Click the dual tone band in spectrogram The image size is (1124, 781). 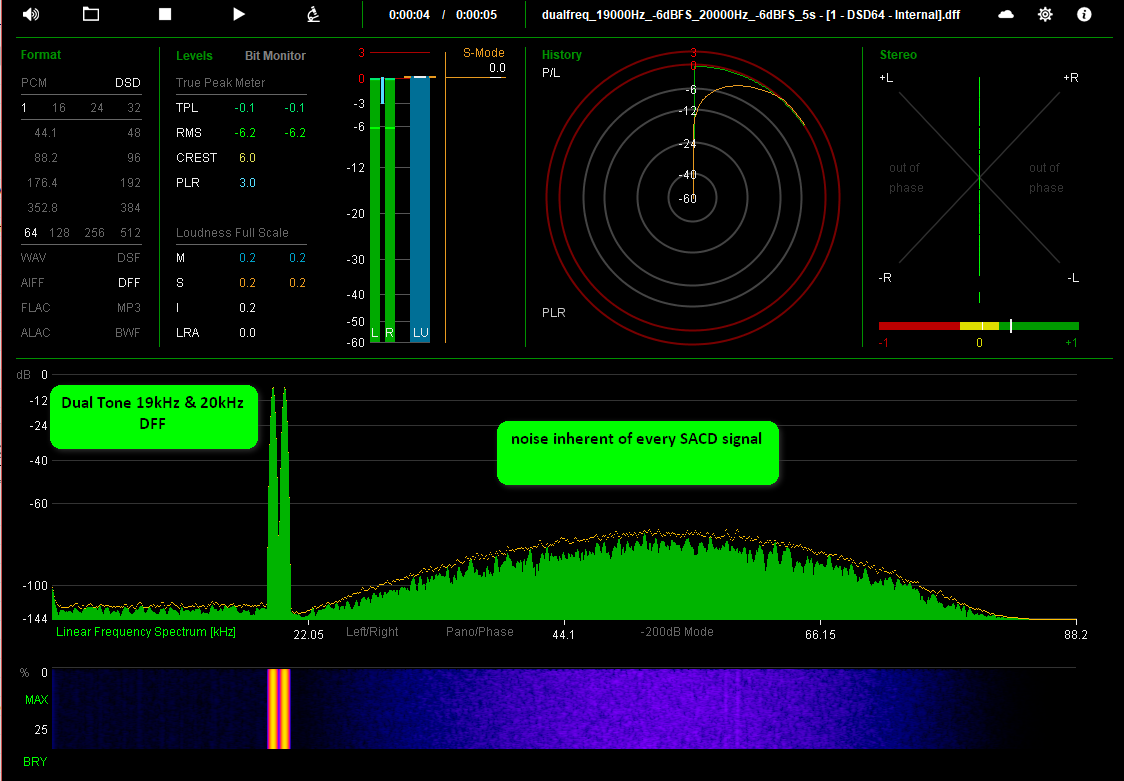point(279,709)
